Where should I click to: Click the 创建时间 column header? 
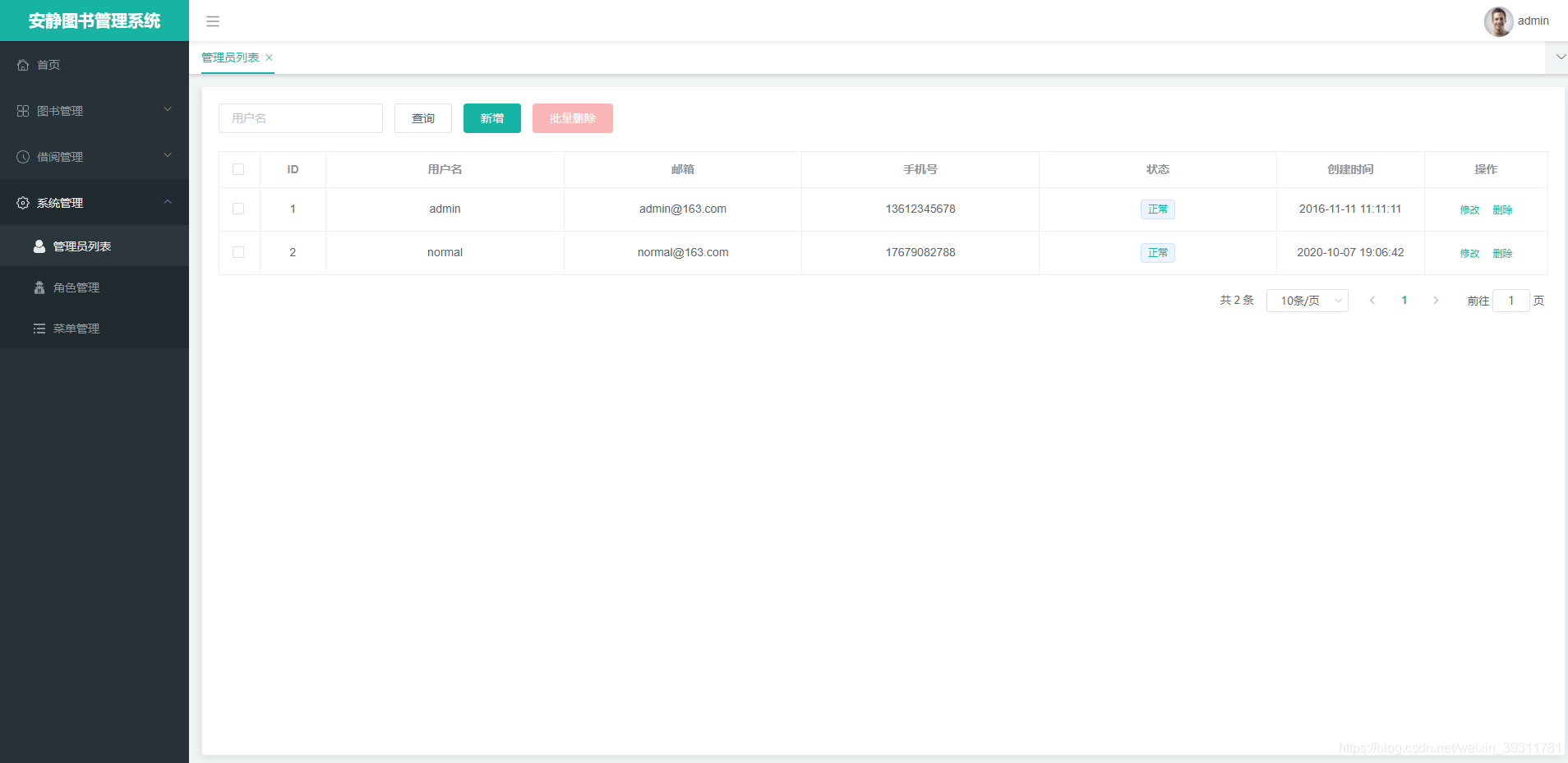[1350, 169]
